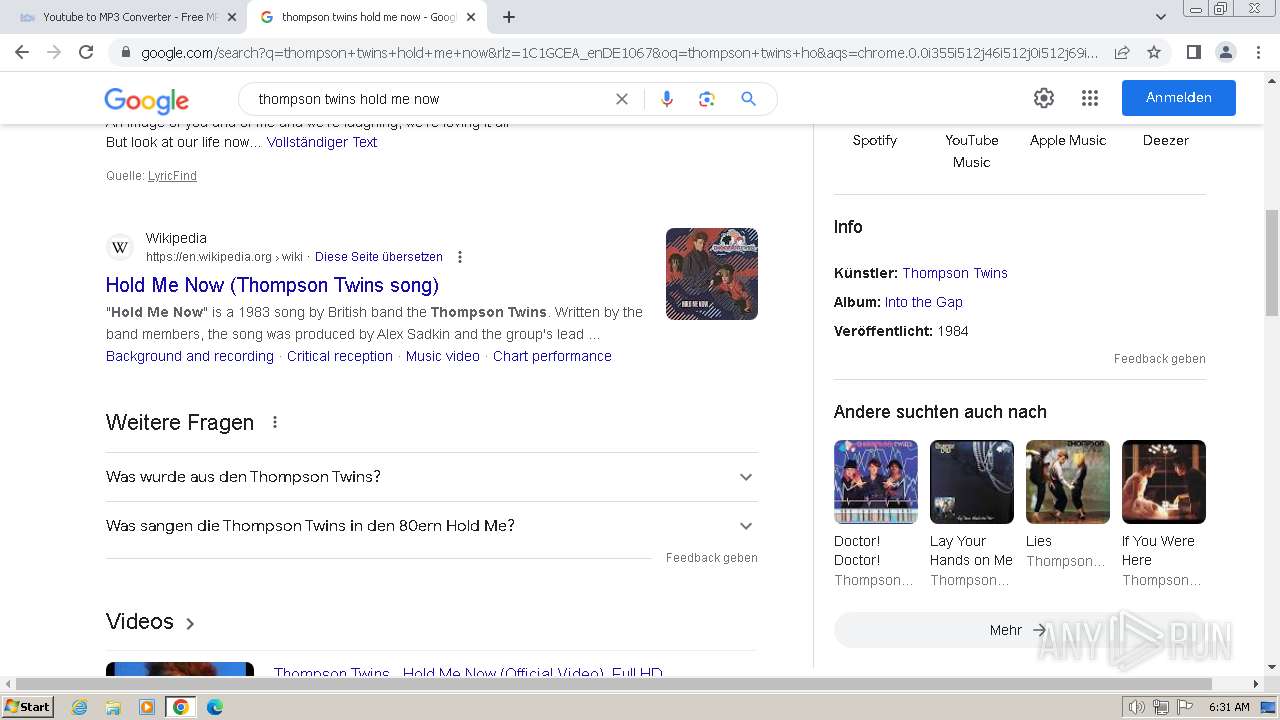The width and height of the screenshot is (1280, 720).
Task: Open Weitere Fragen options menu
Action: tap(275, 422)
